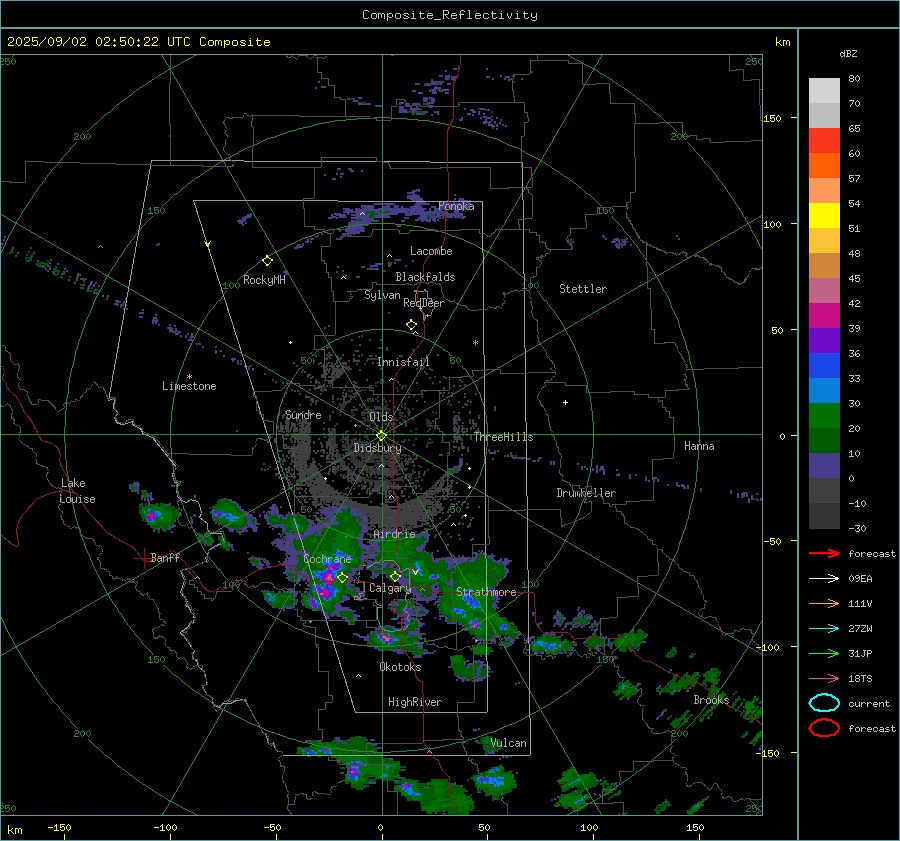Click the Stettler city label
This screenshot has width=900, height=841.
click(583, 289)
